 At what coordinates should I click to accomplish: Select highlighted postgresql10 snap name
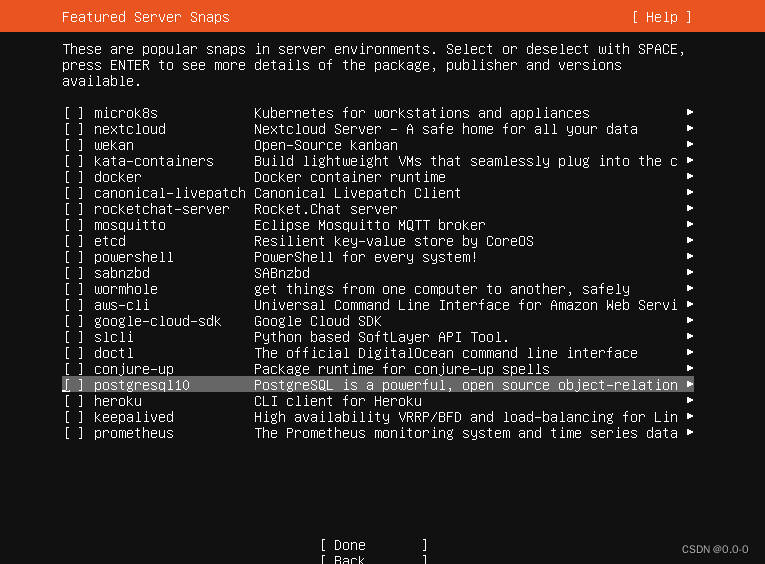click(141, 385)
